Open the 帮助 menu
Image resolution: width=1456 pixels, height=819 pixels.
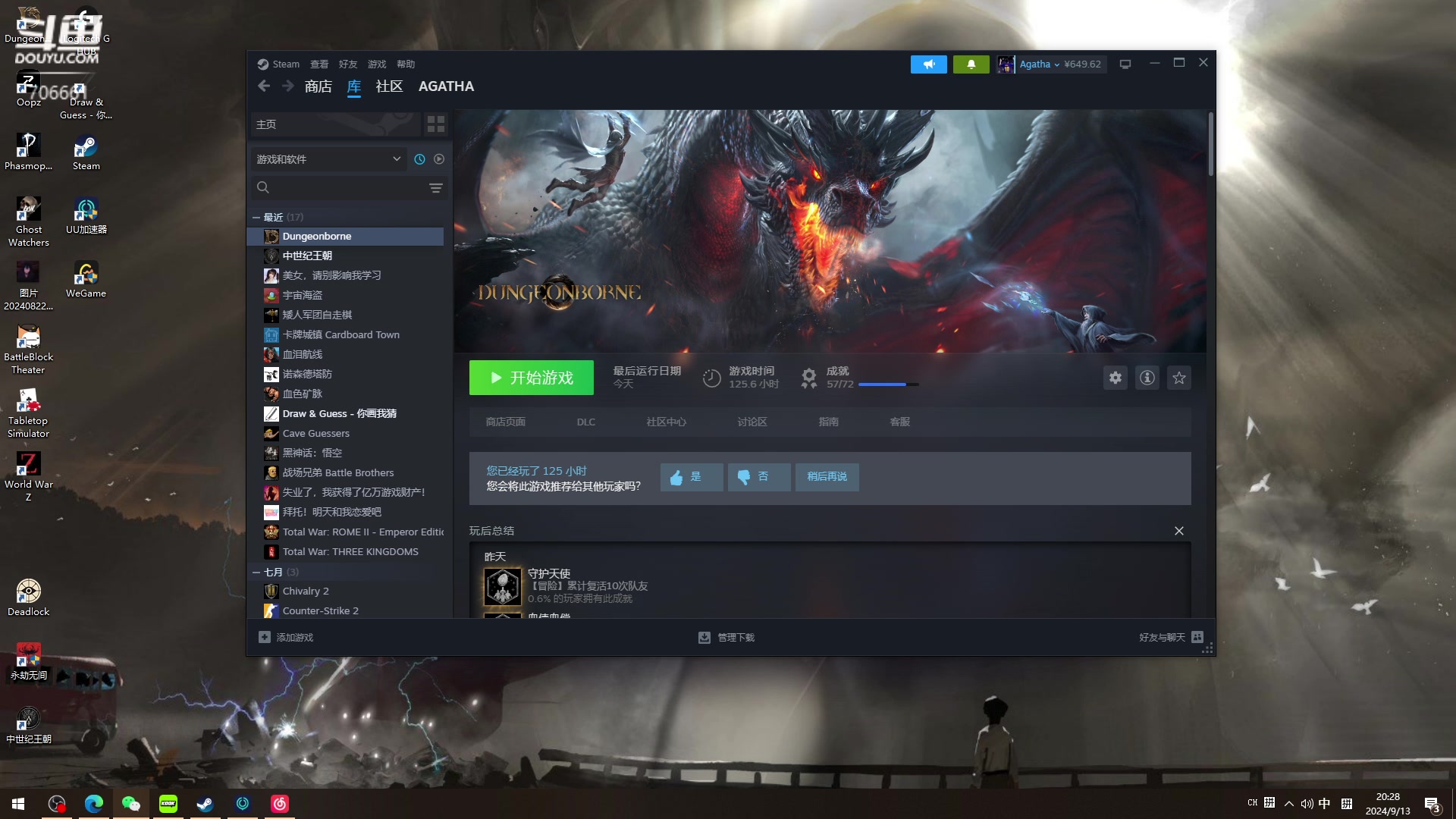[406, 64]
